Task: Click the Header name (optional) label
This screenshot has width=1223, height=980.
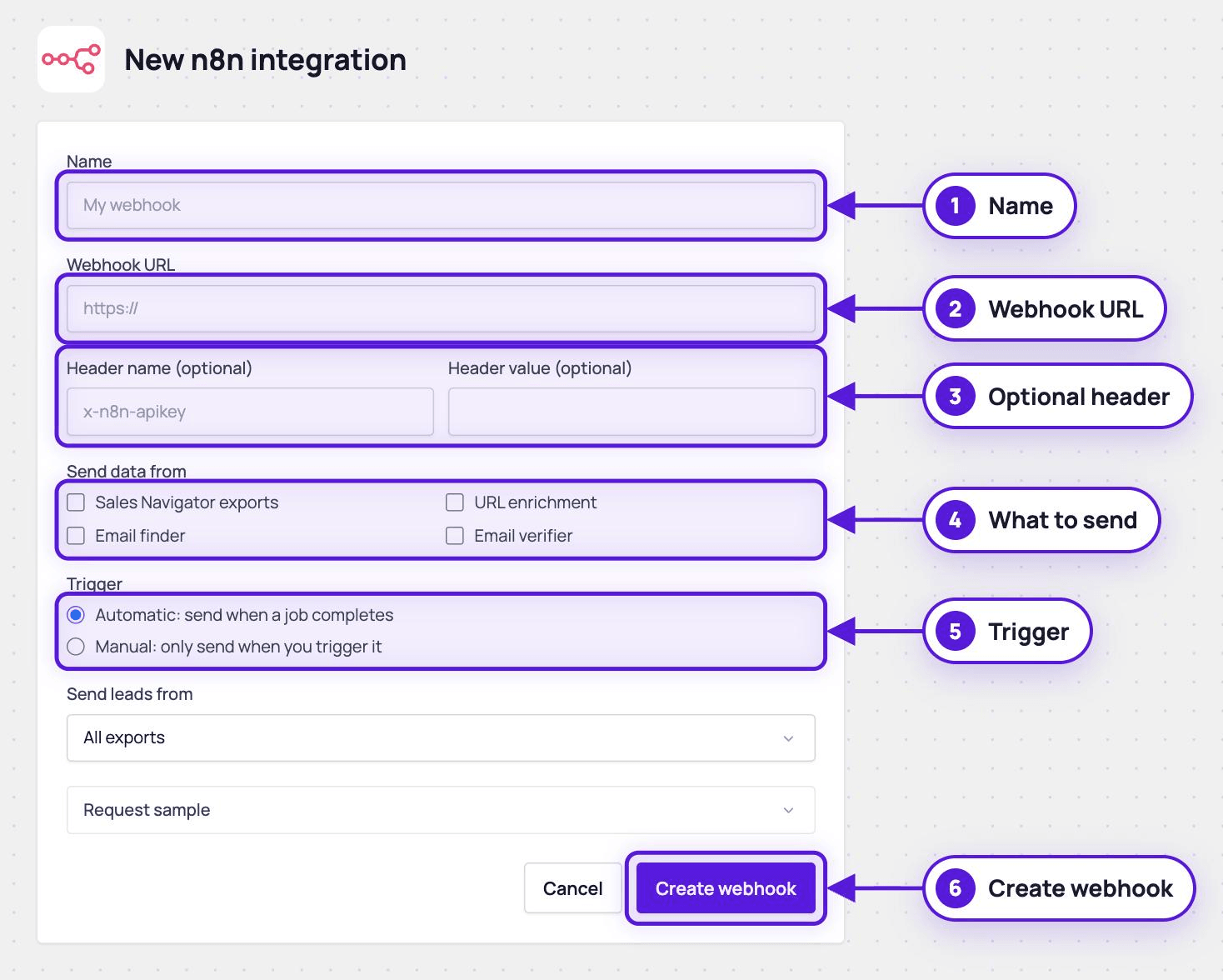Action: [x=159, y=368]
